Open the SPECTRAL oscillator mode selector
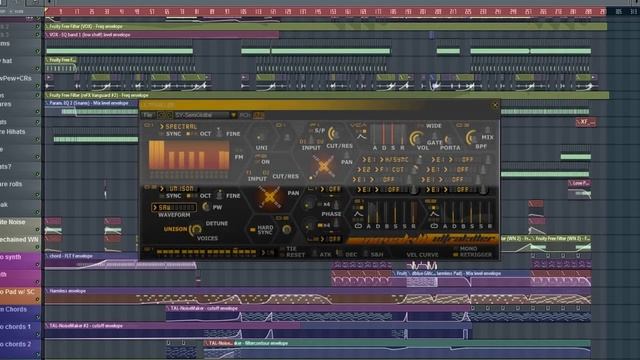The image size is (640, 360). [x=178, y=127]
